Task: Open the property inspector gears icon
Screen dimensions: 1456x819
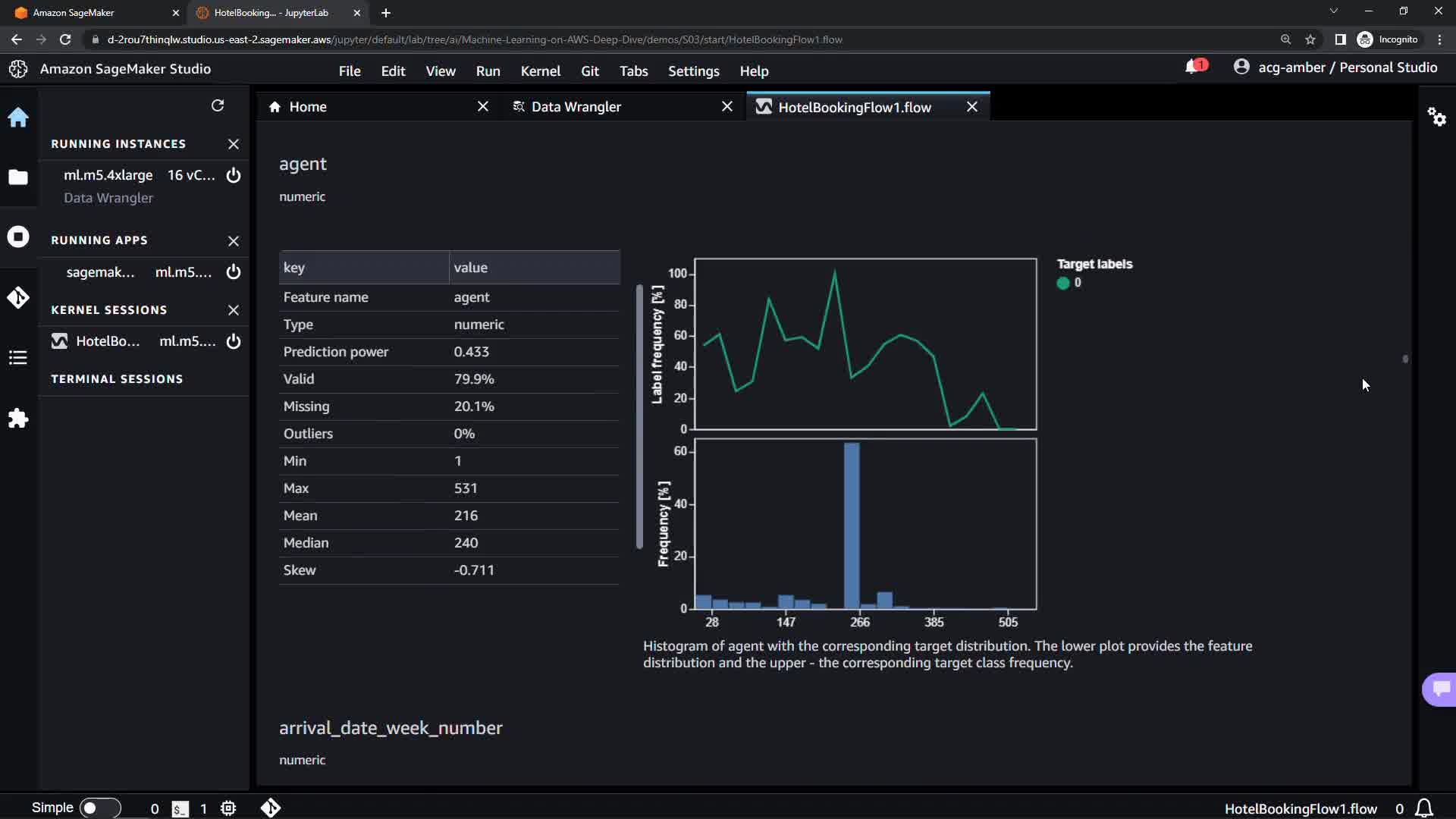Action: [1436, 117]
